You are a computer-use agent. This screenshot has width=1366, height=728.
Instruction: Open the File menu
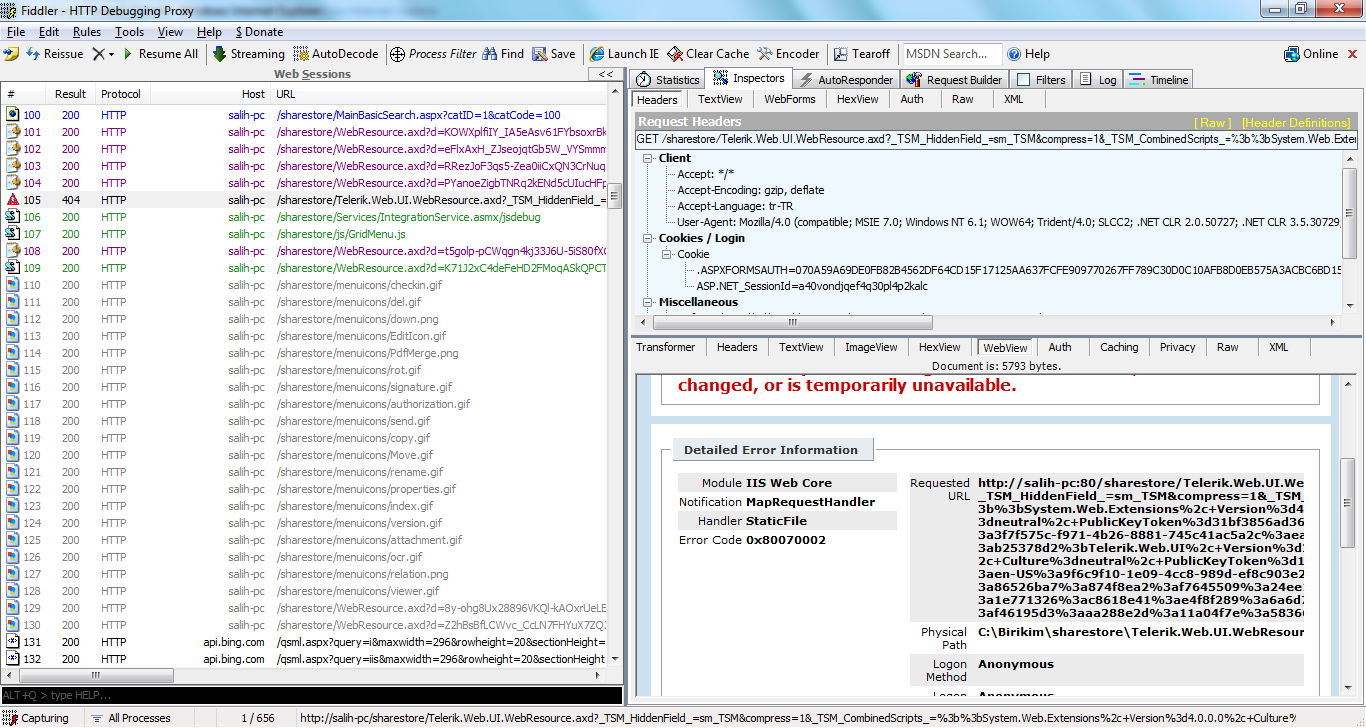pos(16,32)
